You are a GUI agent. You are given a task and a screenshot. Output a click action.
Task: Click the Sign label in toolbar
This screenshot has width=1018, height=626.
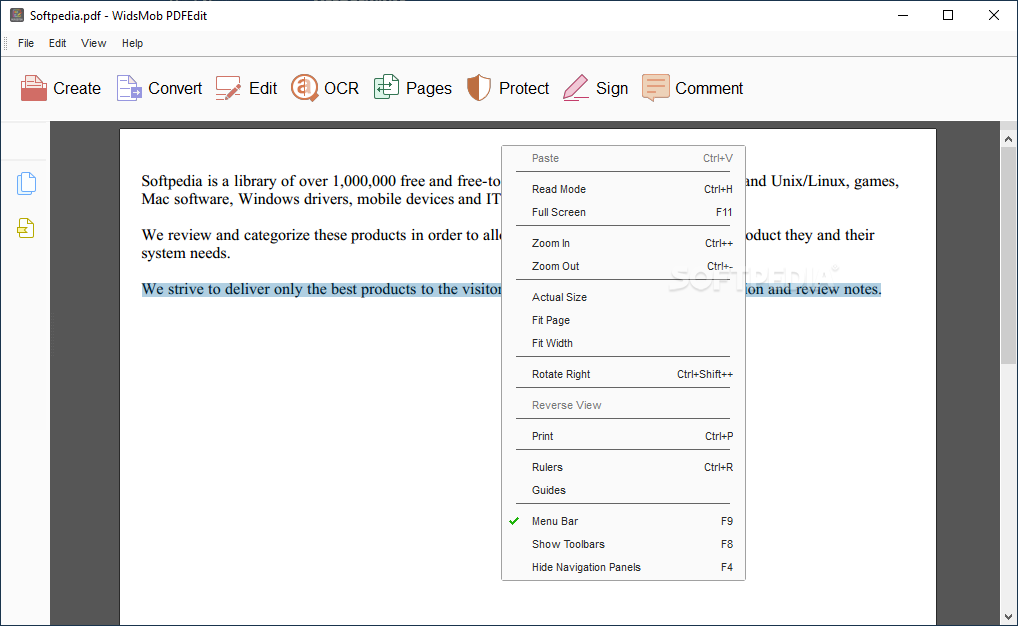612,88
